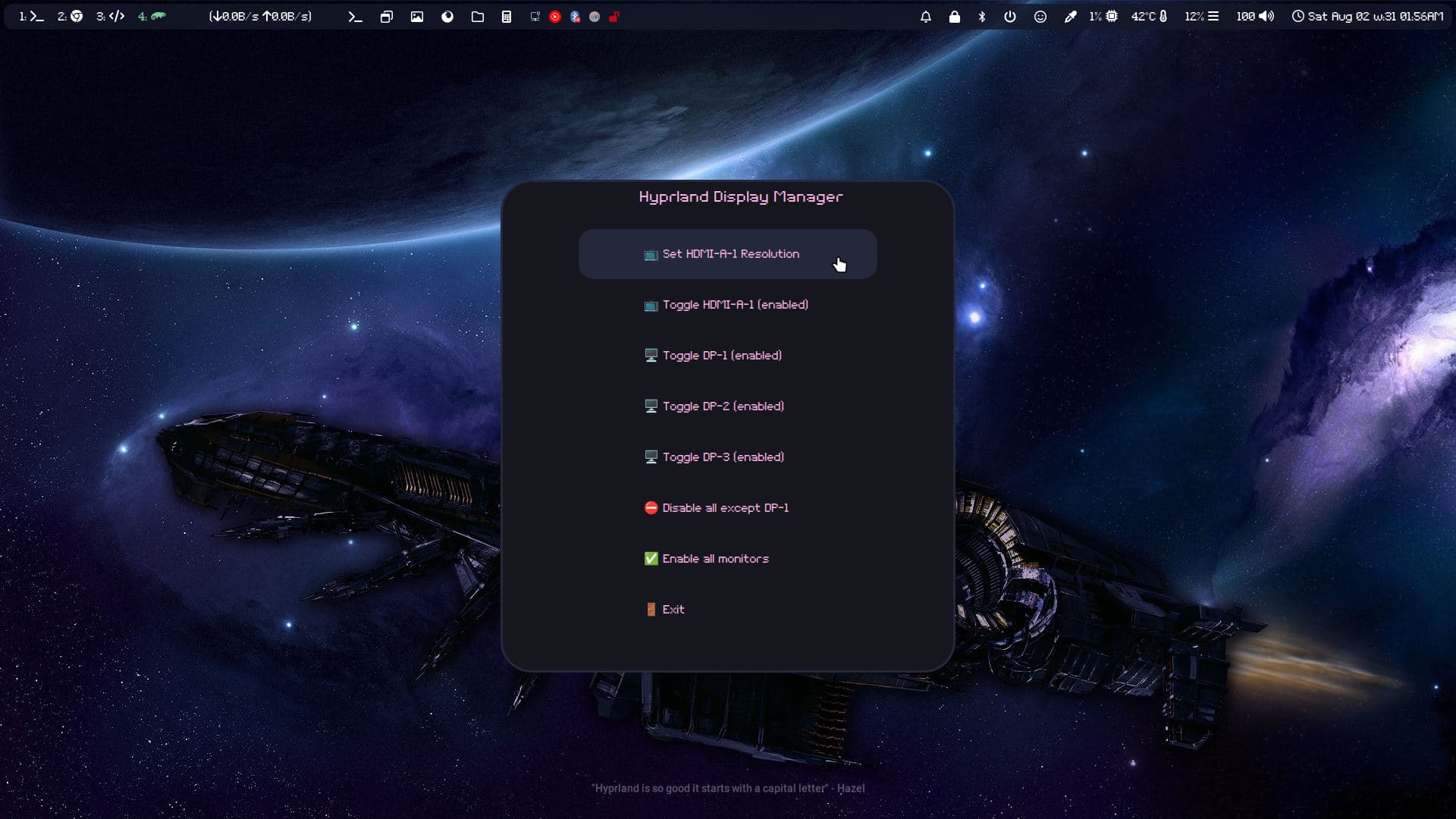Screen dimensions: 1456x819
Task: Open the power menu icon
Action: click(x=1010, y=17)
